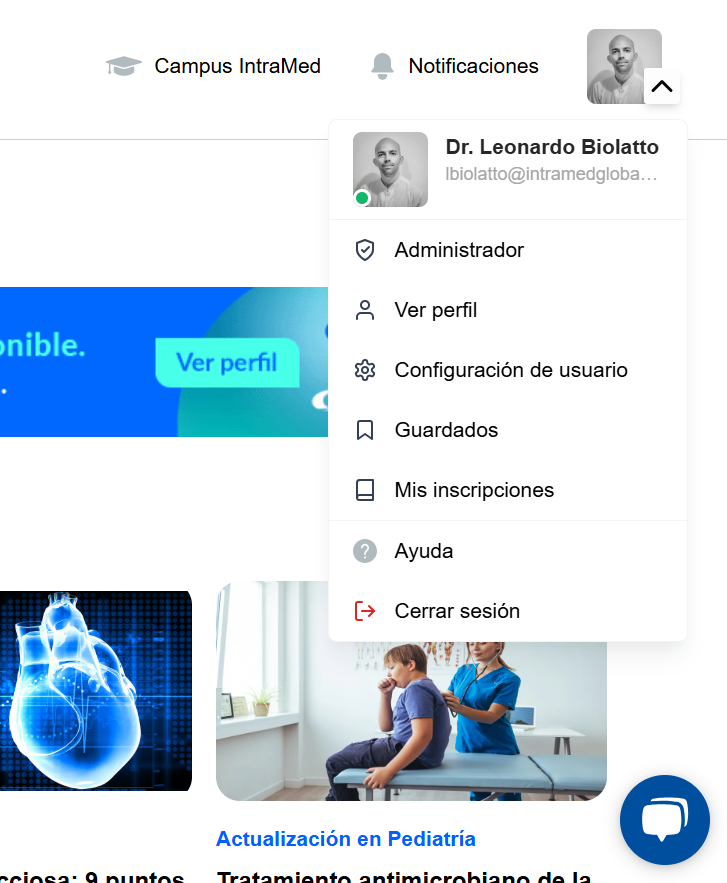The height and width of the screenshot is (883, 727).
Task: Open the blue heart article image
Action: [96, 690]
